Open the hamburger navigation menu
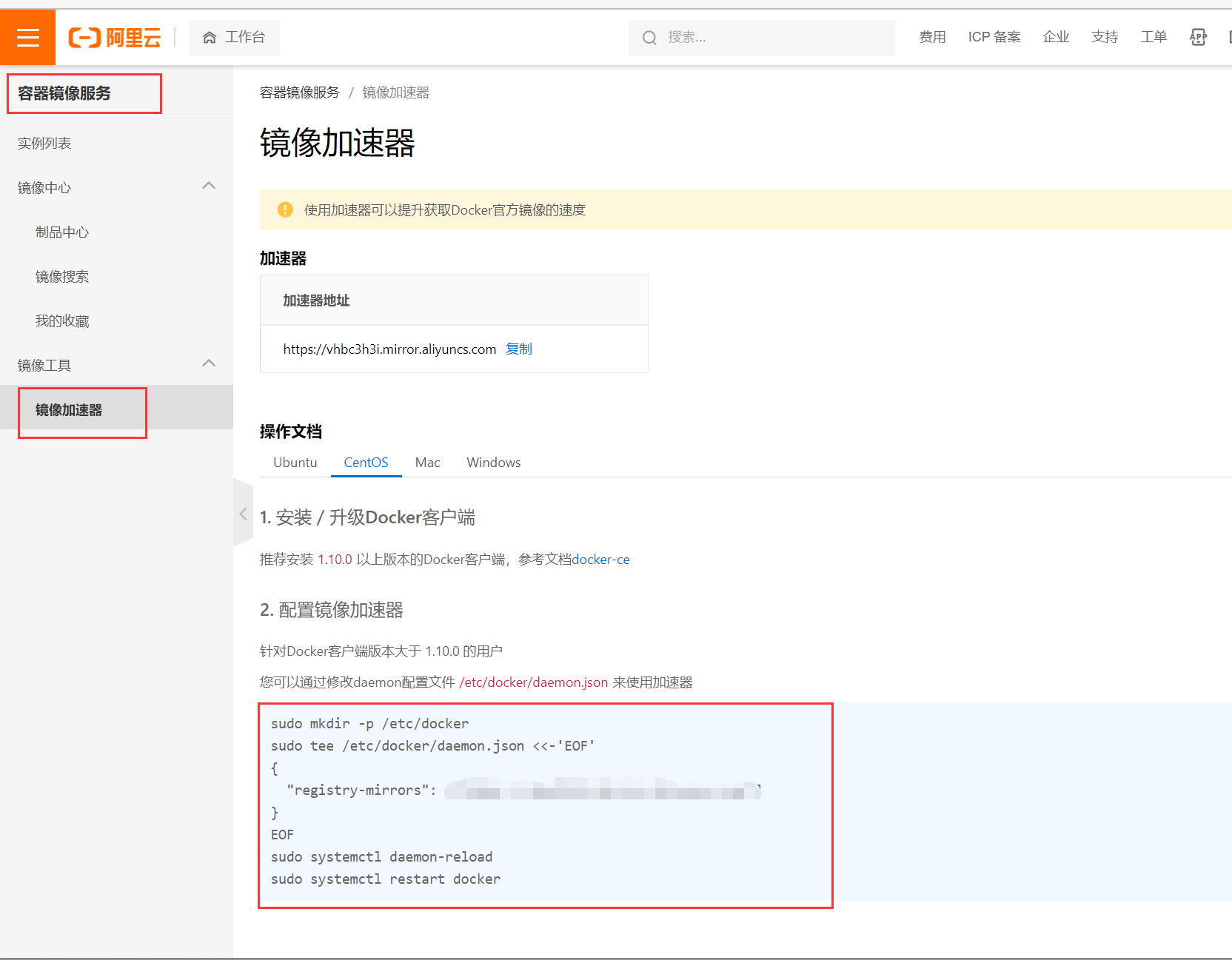Screen dimensions: 1232x960 pos(27,37)
